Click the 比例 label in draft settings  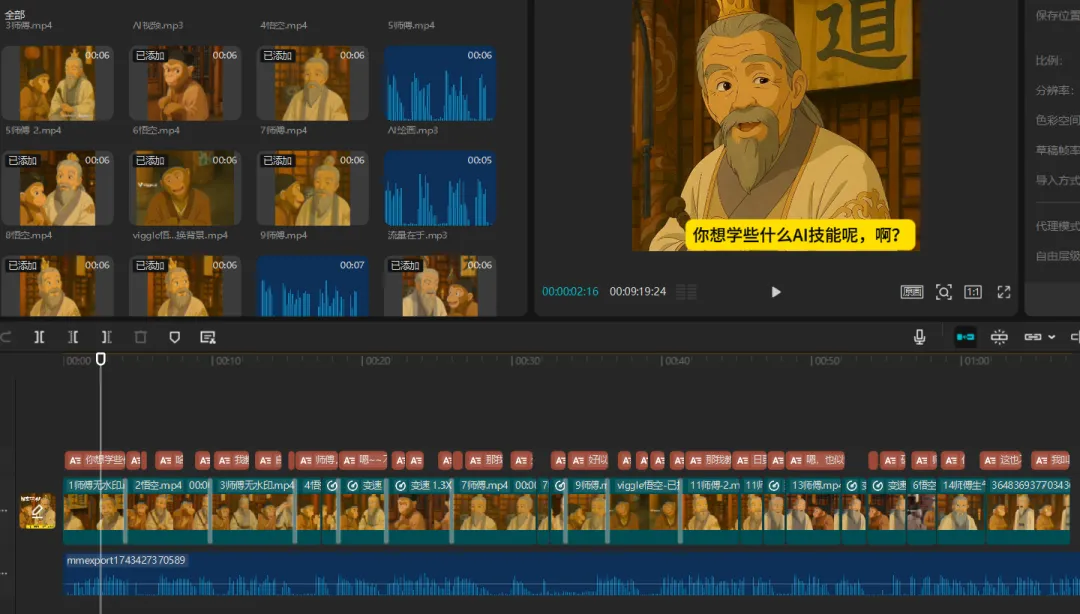click(1048, 61)
